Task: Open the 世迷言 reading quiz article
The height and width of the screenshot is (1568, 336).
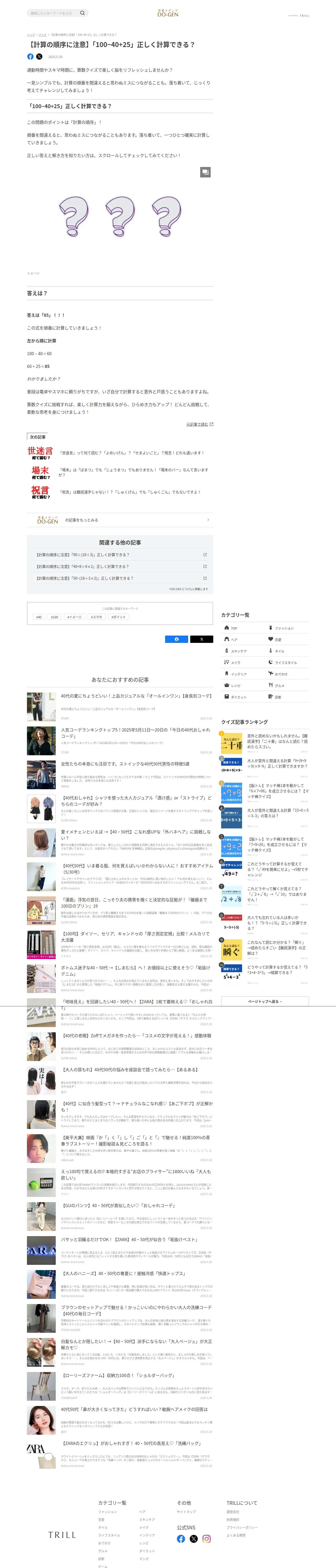Action: (x=120, y=453)
